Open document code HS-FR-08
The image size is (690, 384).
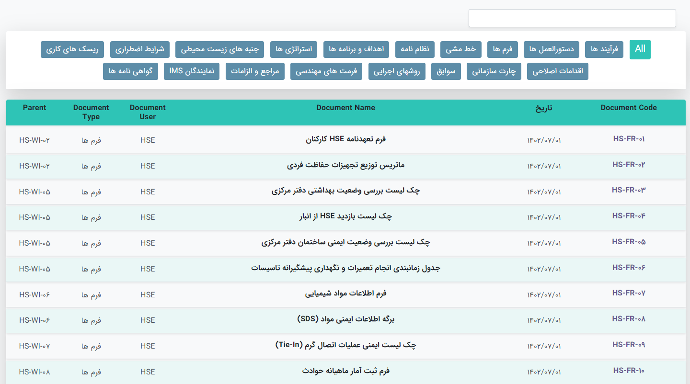(629, 319)
